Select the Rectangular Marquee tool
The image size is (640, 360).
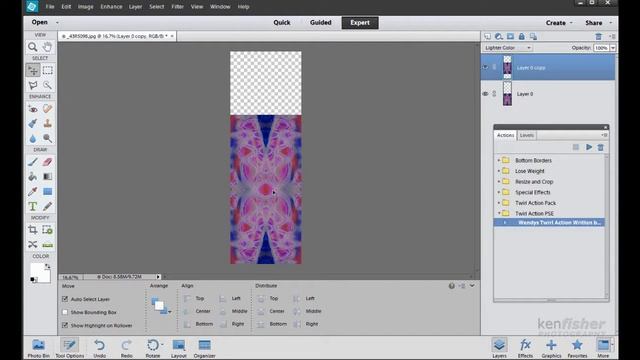(x=48, y=70)
